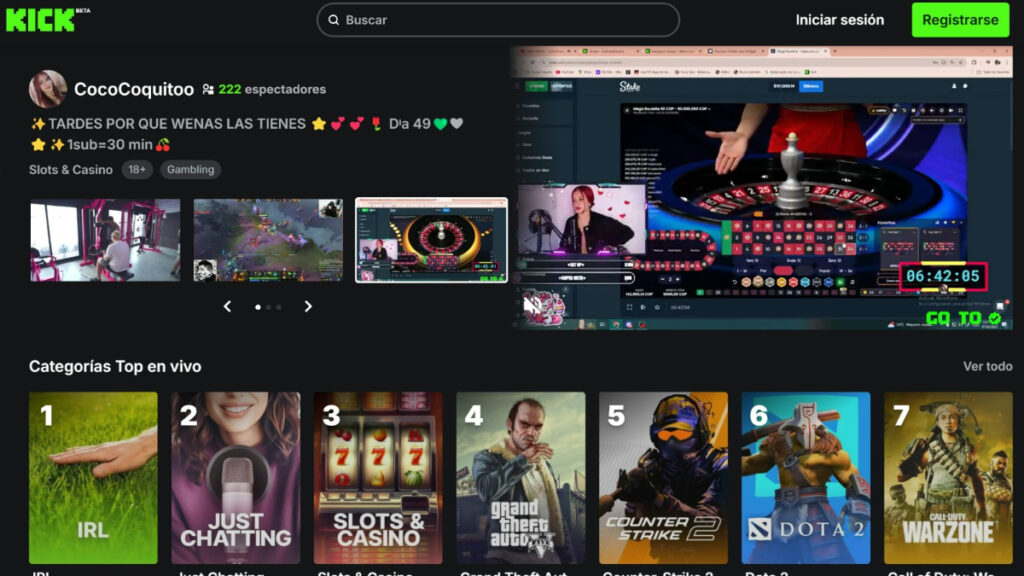1024x576 pixels.
Task: Click the '222 espectadores' viewer count
Action: click(x=272, y=89)
